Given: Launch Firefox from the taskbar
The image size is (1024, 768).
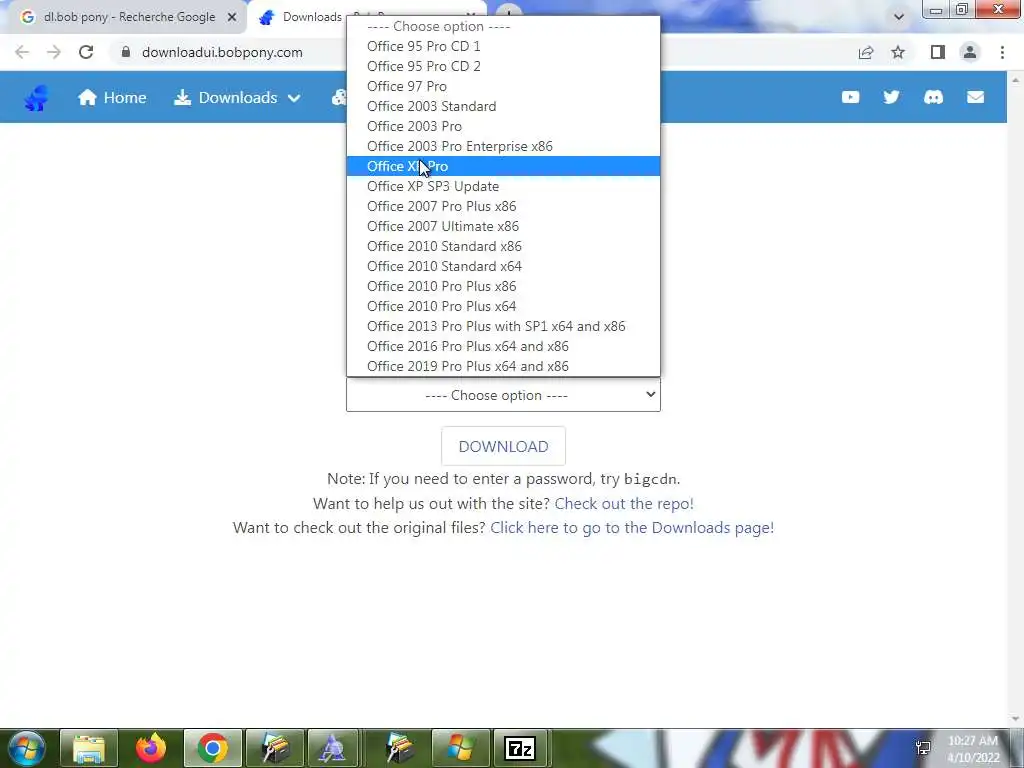Looking at the screenshot, I should pos(151,748).
